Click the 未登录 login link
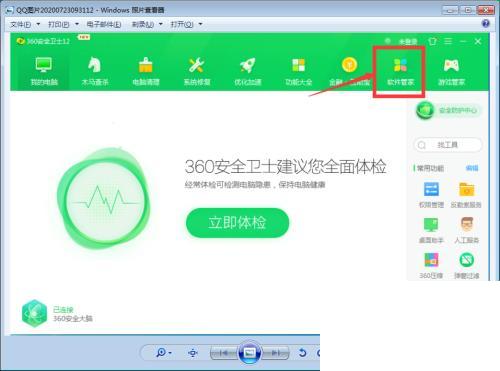 coord(408,42)
